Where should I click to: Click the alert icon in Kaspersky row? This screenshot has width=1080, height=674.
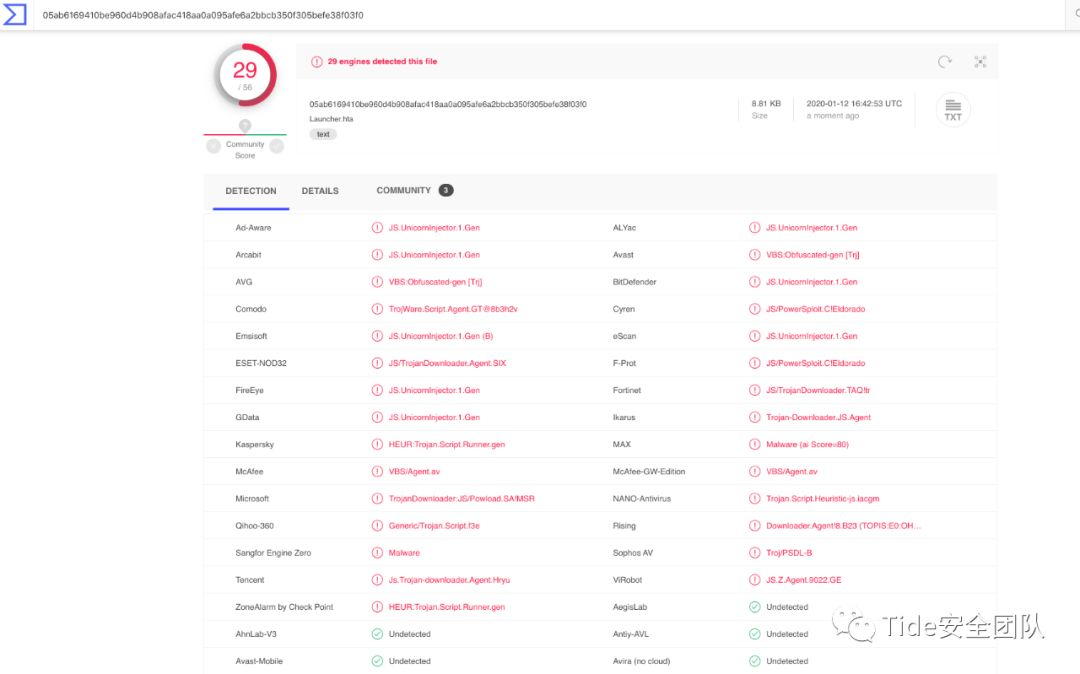pyautogui.click(x=377, y=445)
